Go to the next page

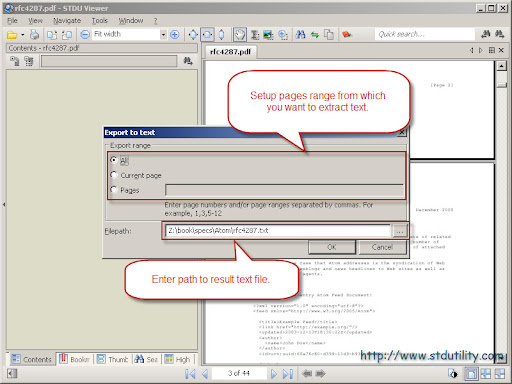274,374
